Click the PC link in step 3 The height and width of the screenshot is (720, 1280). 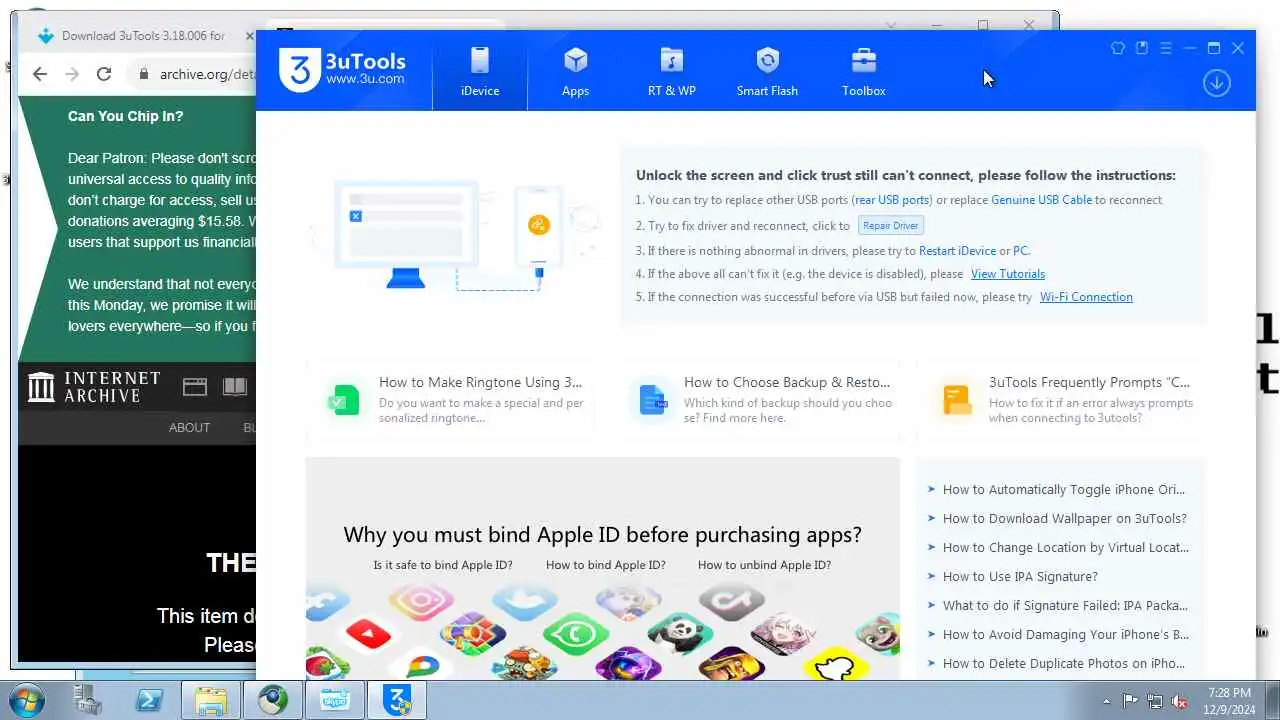1021,251
